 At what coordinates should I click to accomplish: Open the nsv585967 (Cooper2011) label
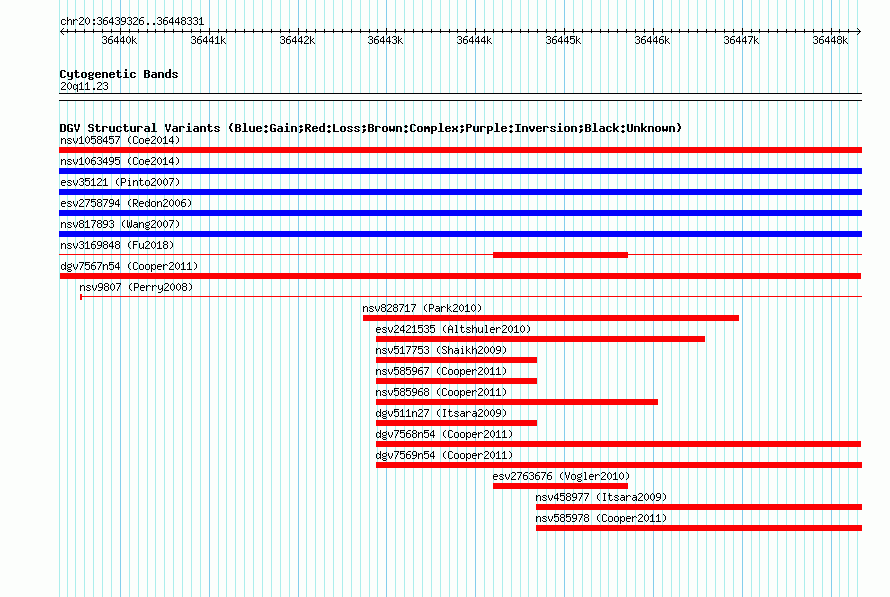(441, 371)
